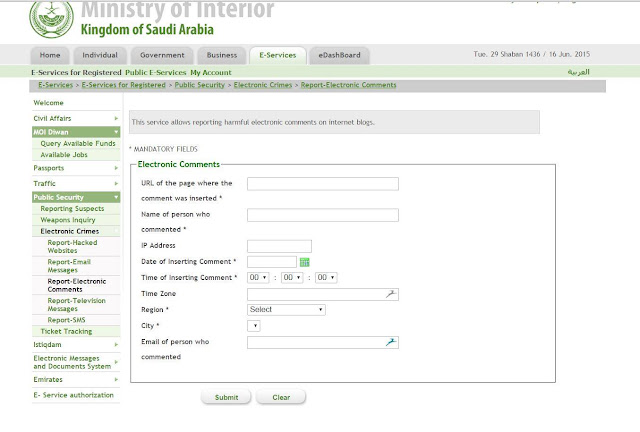Switch language to Arabic
640x432 pixels.
(578, 72)
